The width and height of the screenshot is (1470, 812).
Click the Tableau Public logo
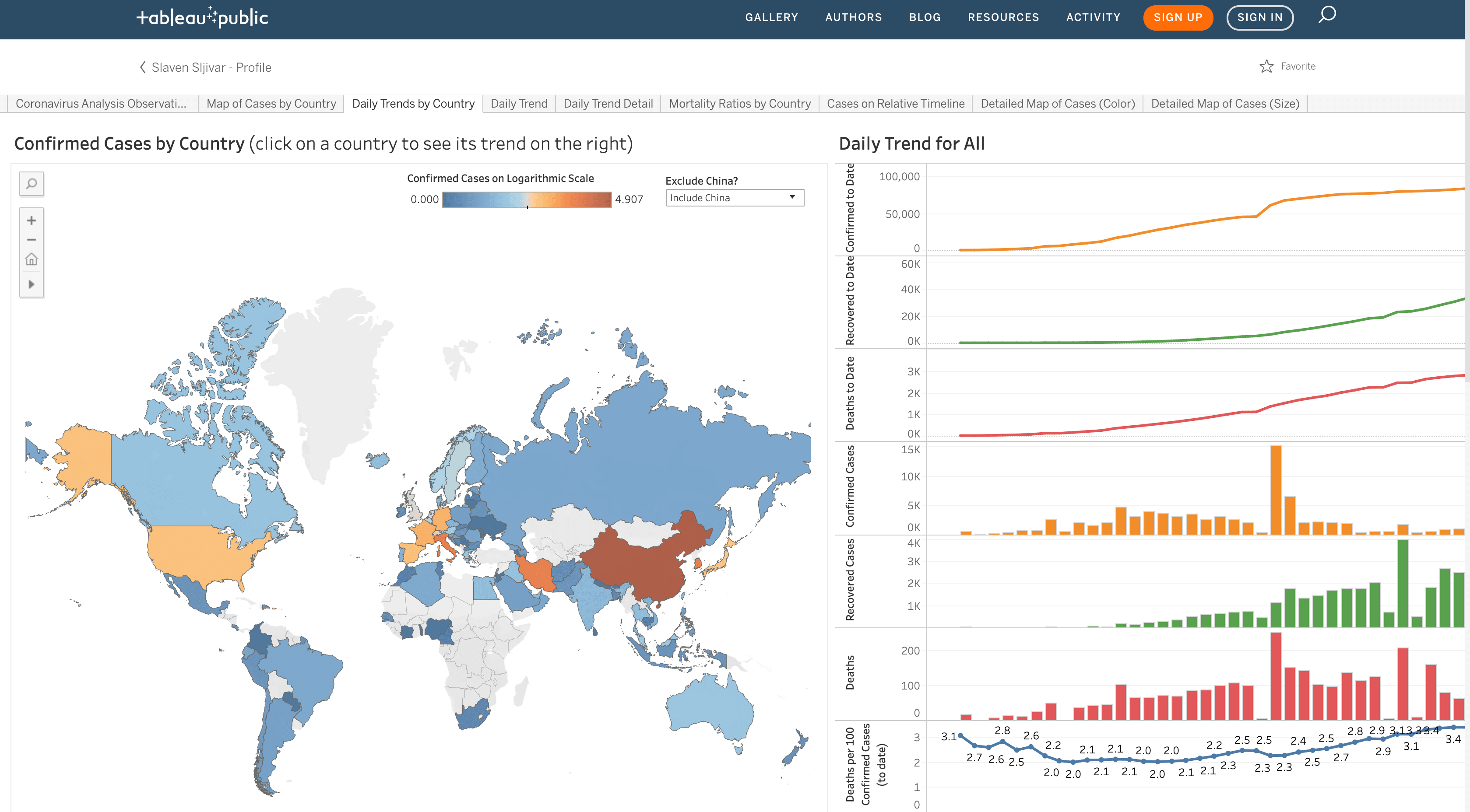pos(202,17)
